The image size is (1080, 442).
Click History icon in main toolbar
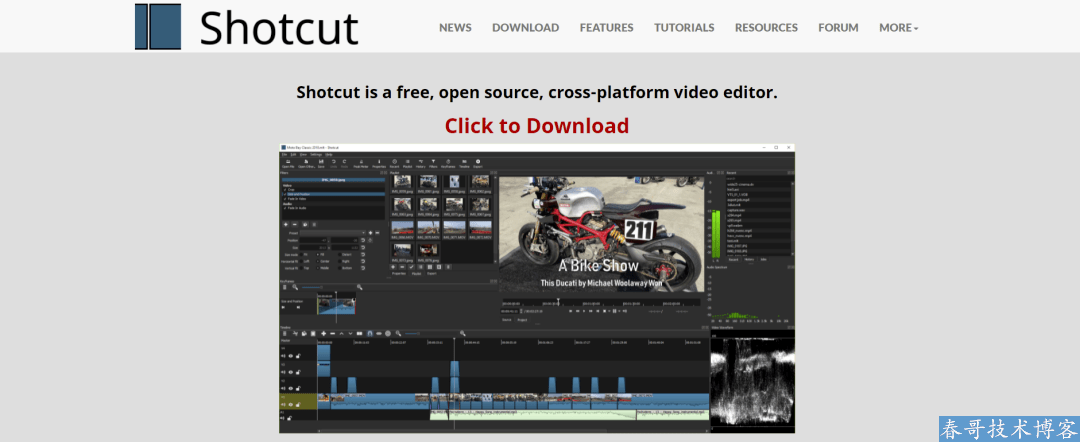tap(421, 161)
